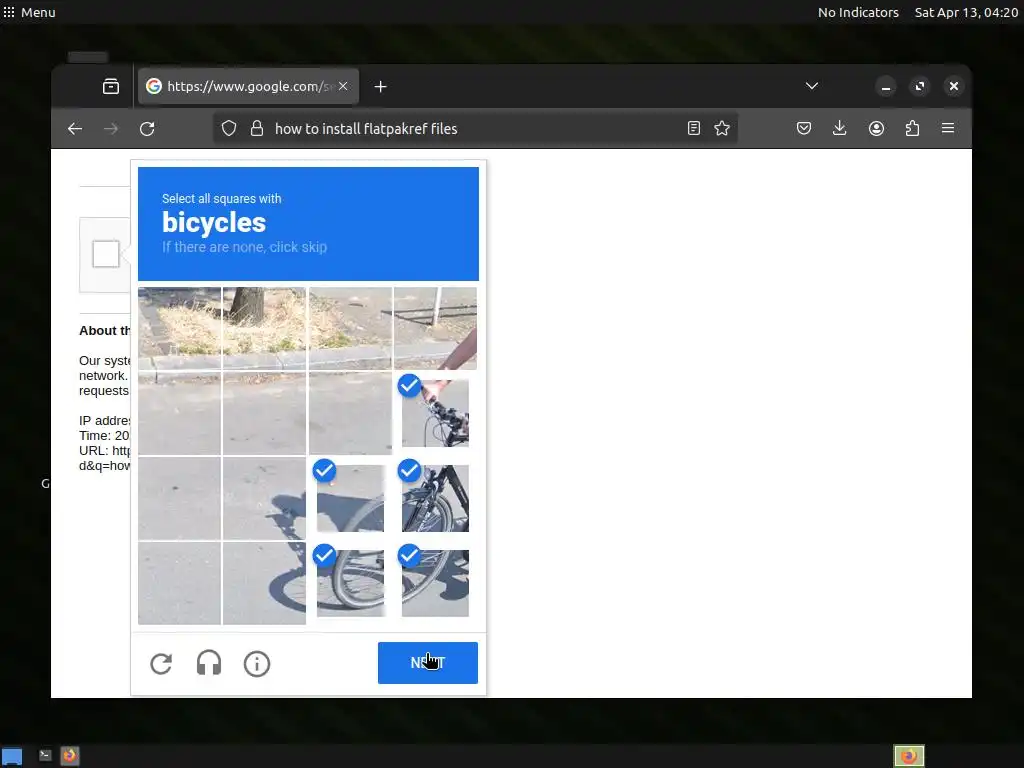Select the tile showing the tree trunk
Screen dimensions: 1024x768
[264, 328]
